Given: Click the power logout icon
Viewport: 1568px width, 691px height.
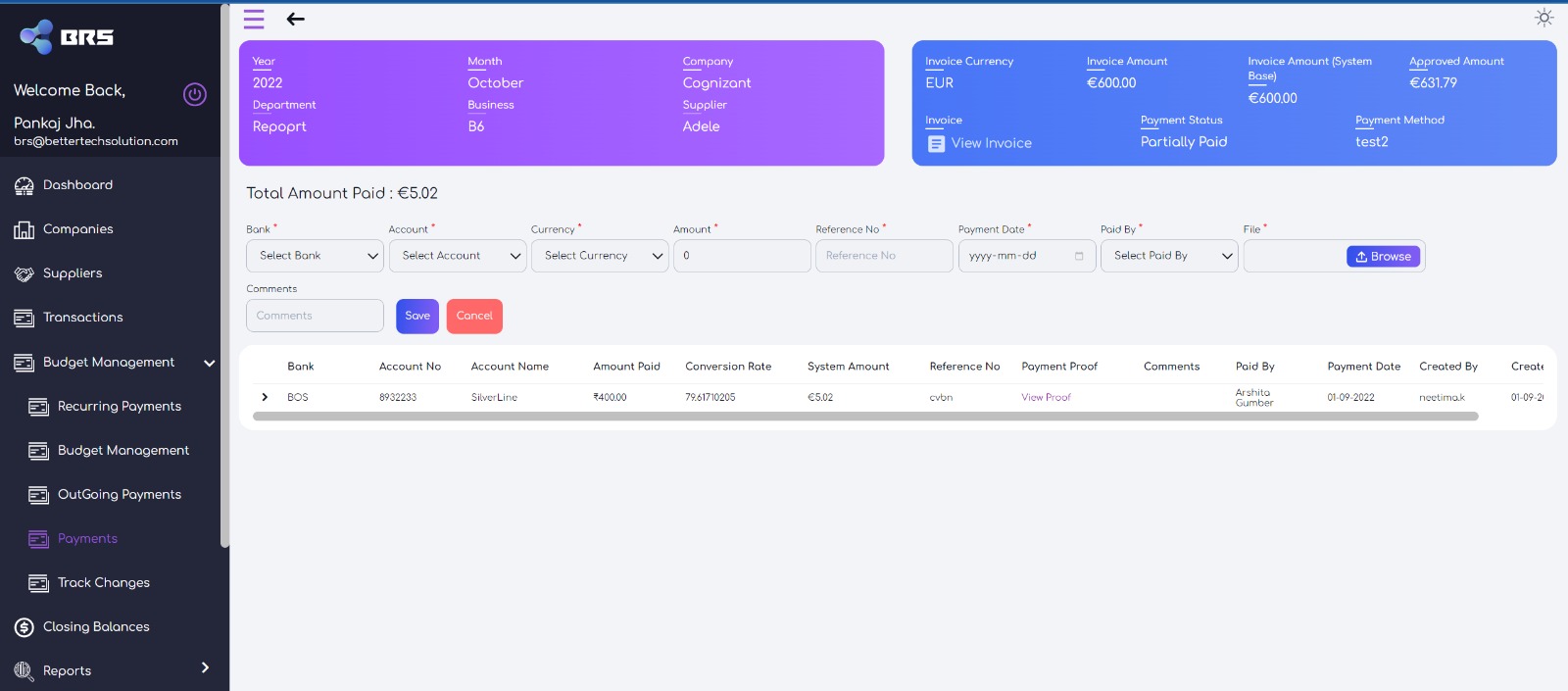Looking at the screenshot, I should click(195, 94).
